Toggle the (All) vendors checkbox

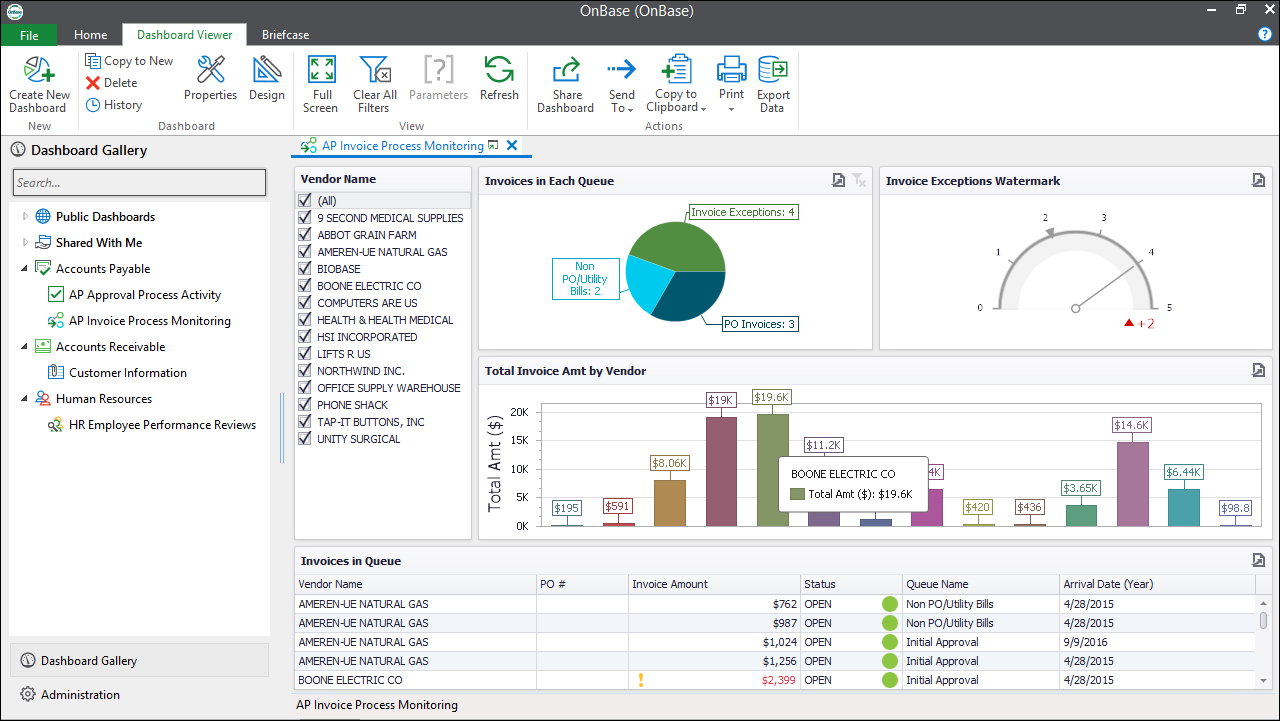point(306,201)
